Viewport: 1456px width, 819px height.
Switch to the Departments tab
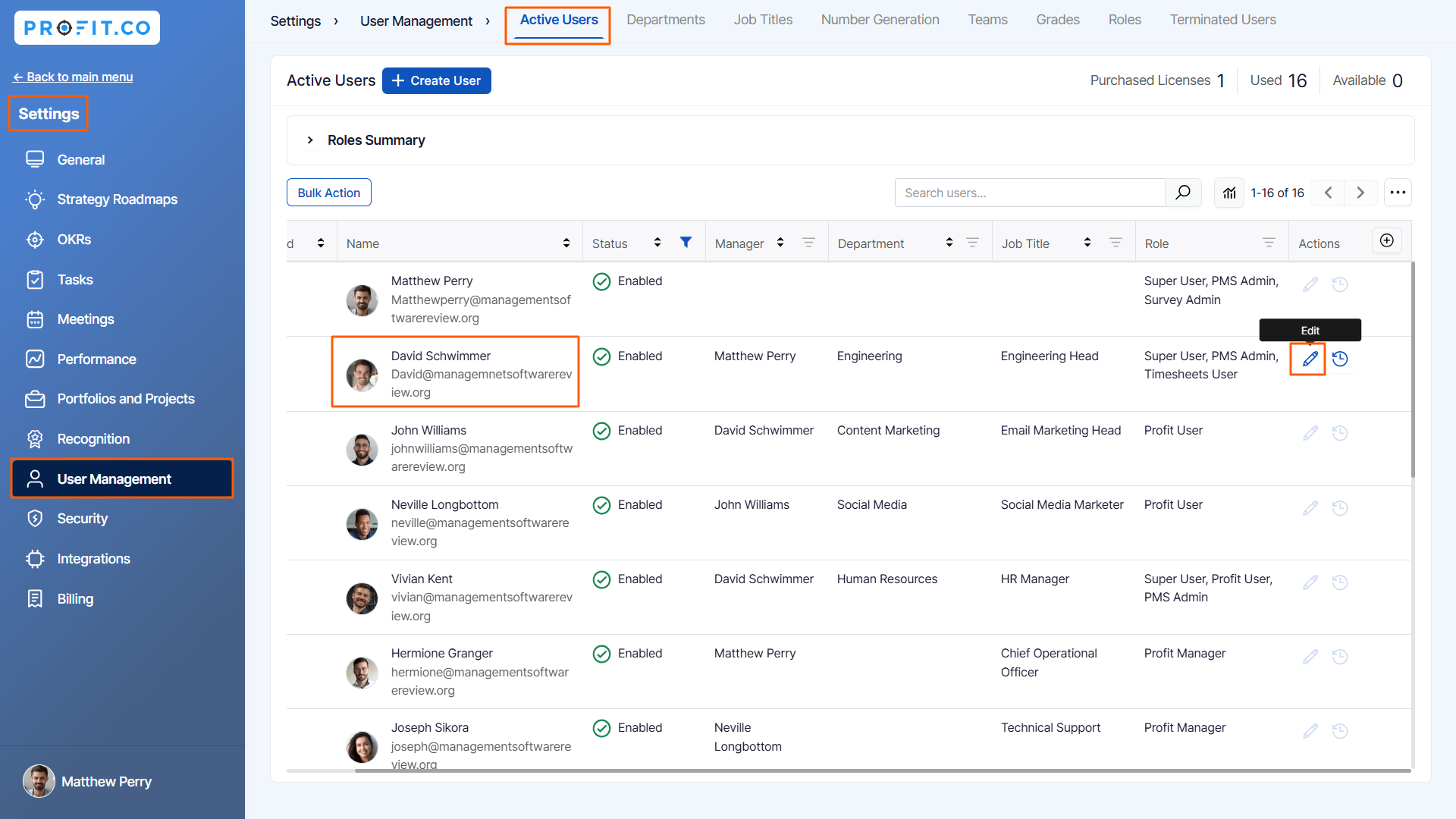[x=665, y=20]
